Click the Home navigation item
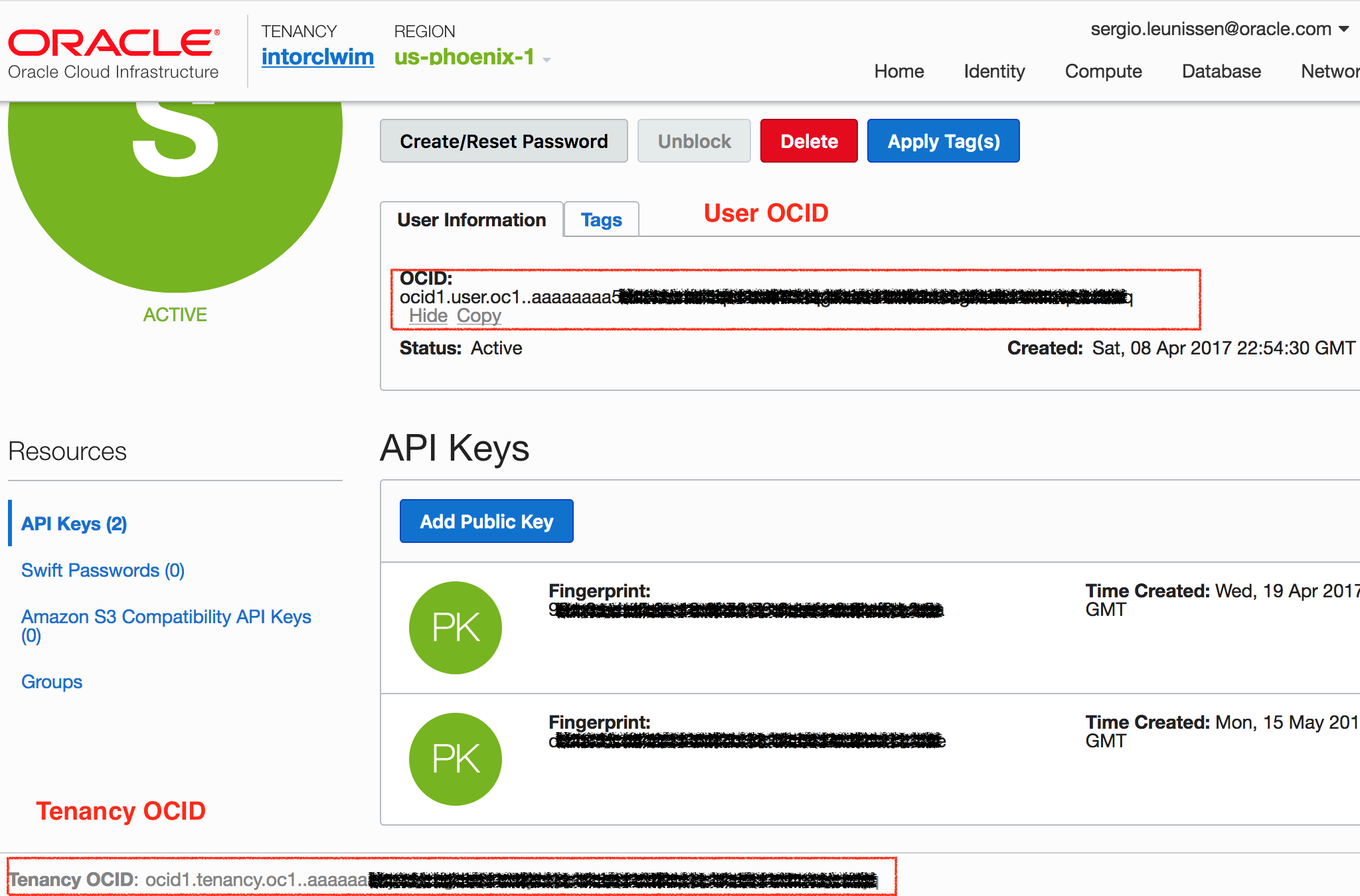This screenshot has height=896, width=1360. (x=898, y=71)
